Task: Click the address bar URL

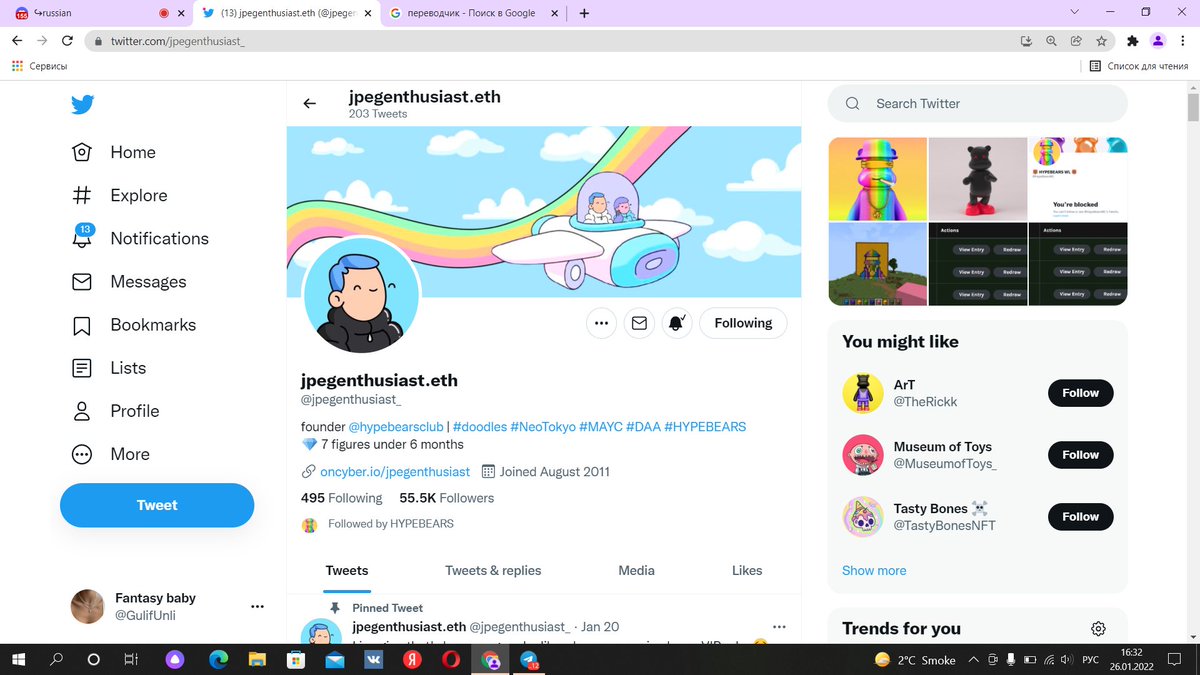Action: click(178, 41)
